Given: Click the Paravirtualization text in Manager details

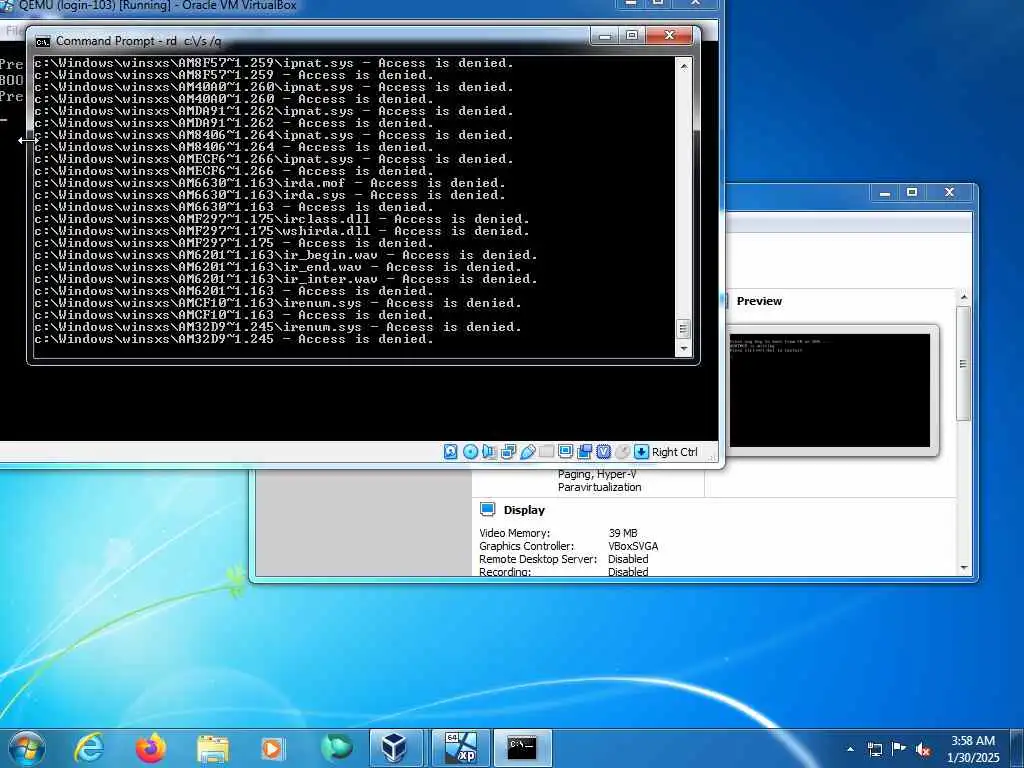Looking at the screenshot, I should [600, 487].
